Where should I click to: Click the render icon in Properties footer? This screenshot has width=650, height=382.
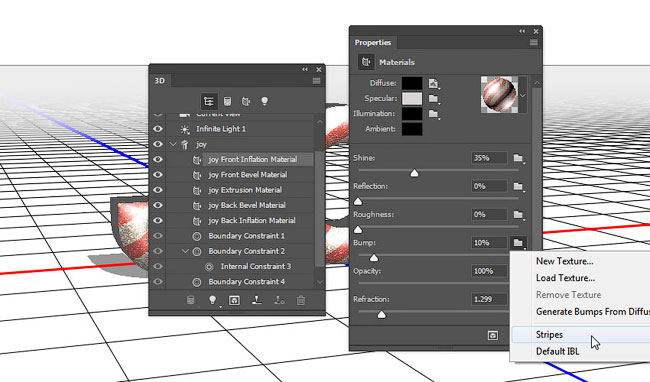click(493, 336)
